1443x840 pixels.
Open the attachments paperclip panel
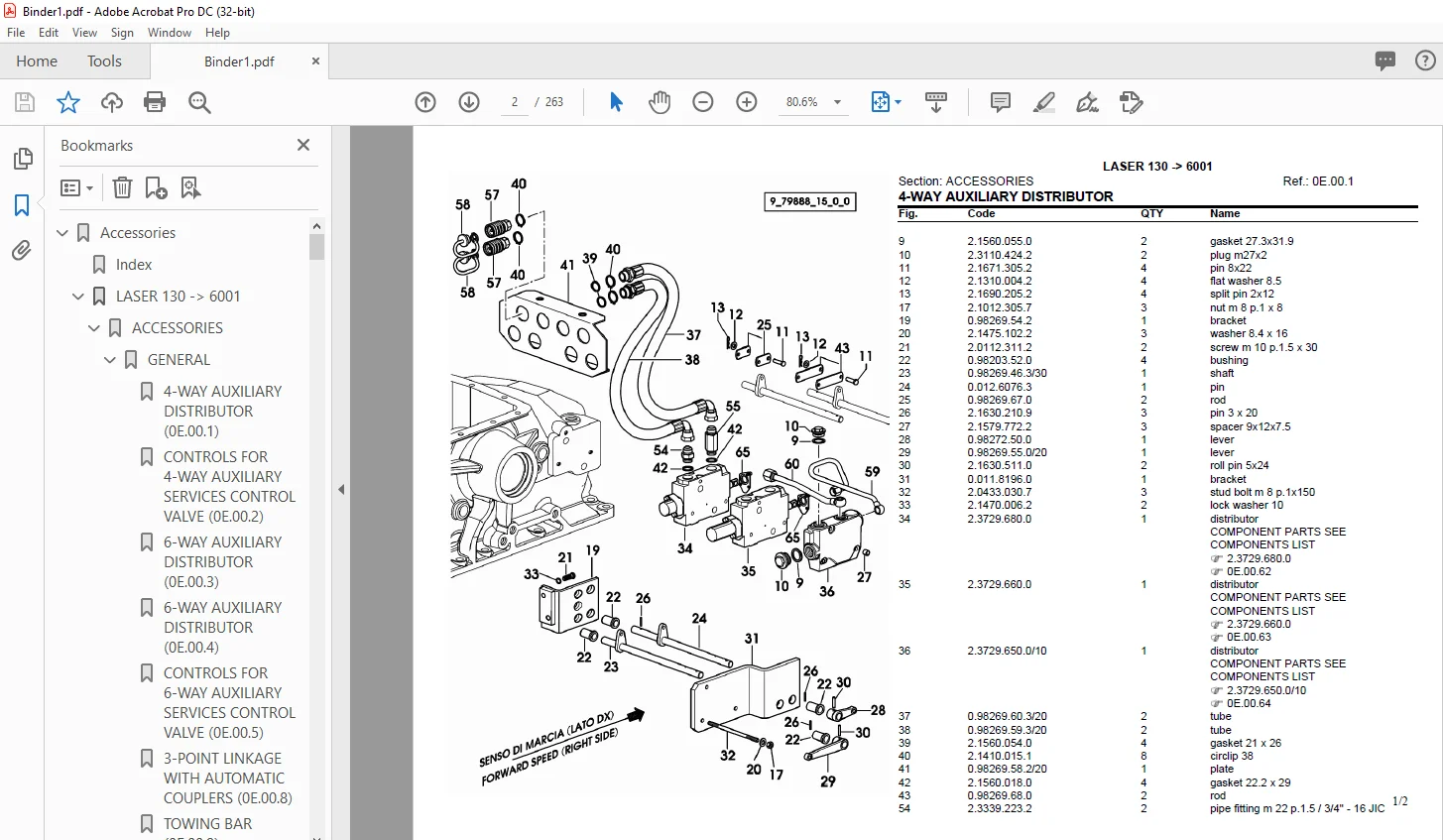[x=22, y=251]
